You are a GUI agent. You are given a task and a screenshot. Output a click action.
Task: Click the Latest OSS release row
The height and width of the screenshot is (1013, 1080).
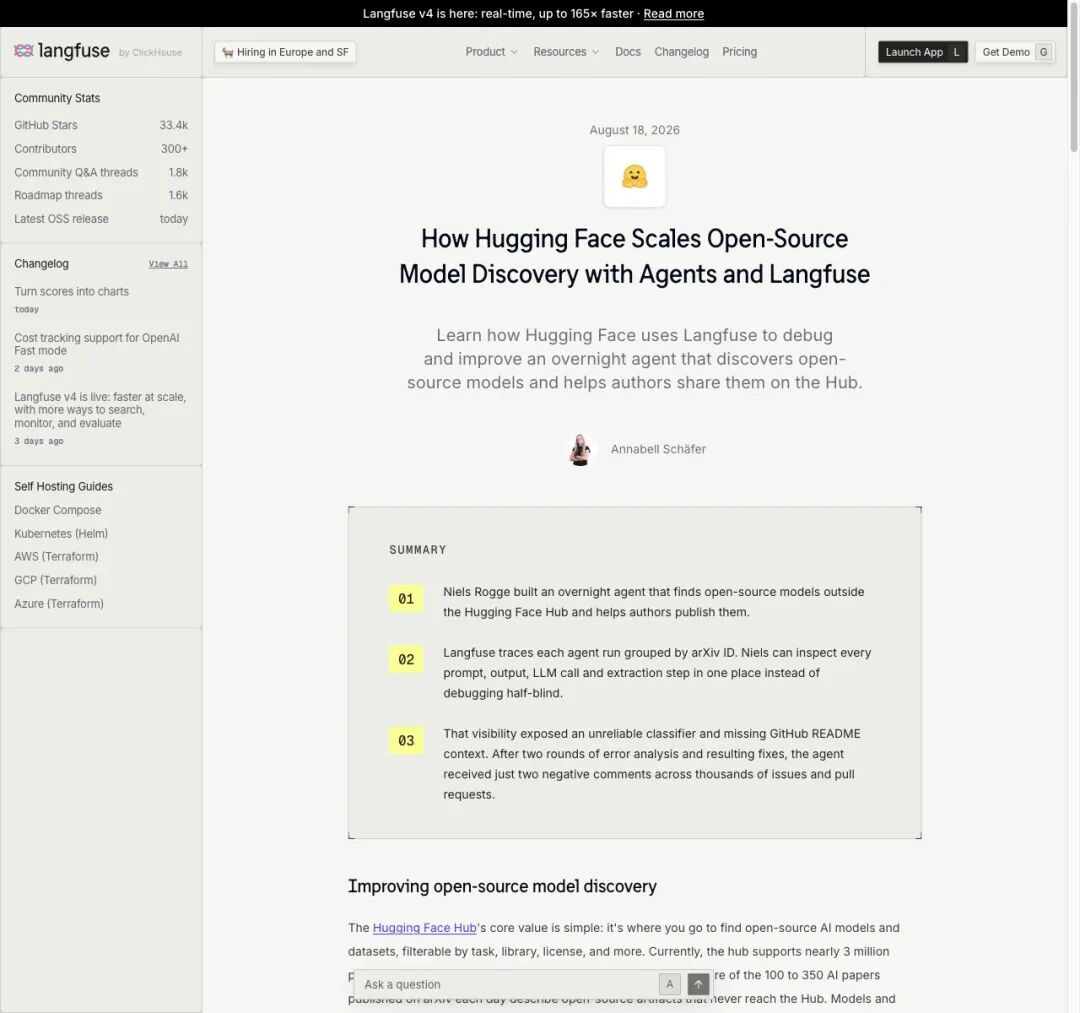pos(101,219)
